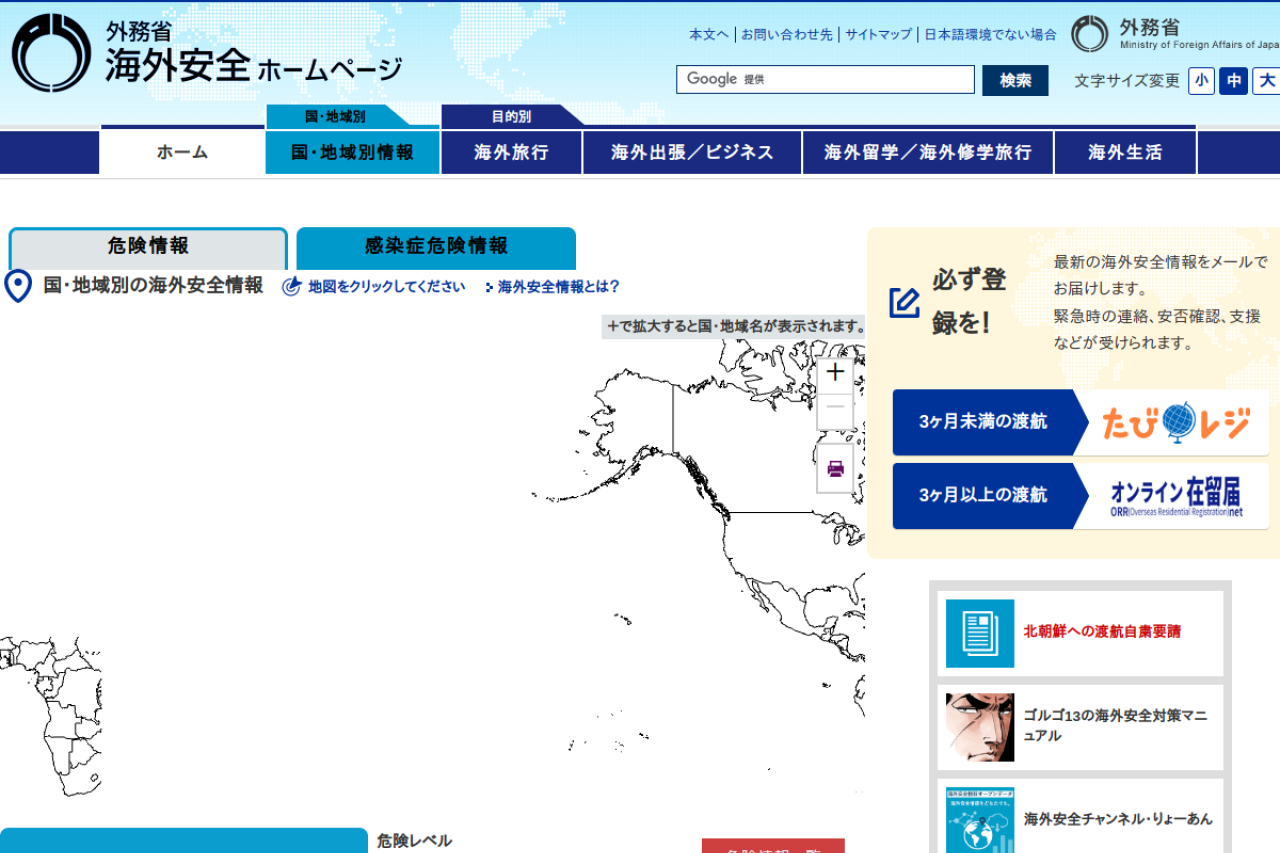1280x853 pixels.
Task: Open 海外留学／海外修学旅行 navigation item
Action: [928, 152]
